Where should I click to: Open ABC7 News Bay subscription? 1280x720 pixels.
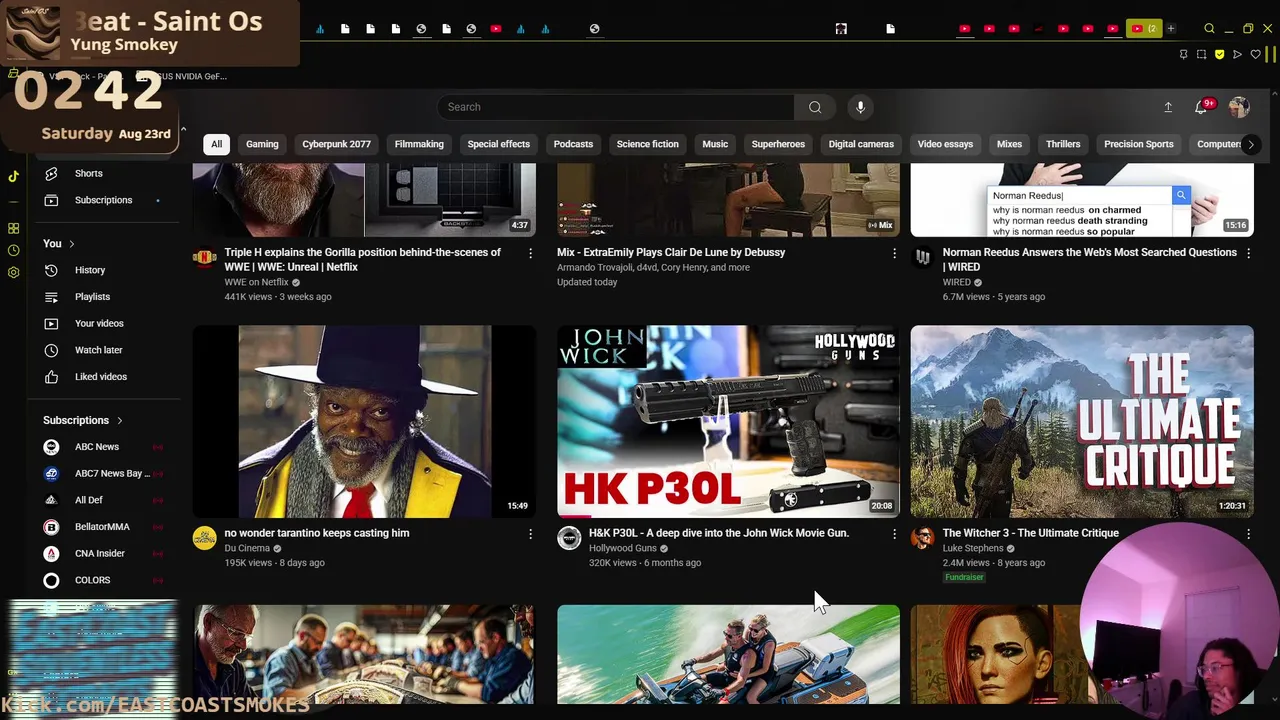tap(104, 474)
